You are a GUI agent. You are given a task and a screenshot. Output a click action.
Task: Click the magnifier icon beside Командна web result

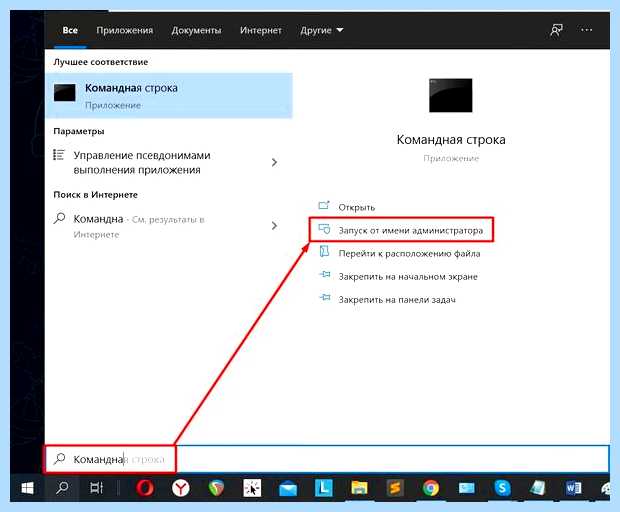coord(59,218)
